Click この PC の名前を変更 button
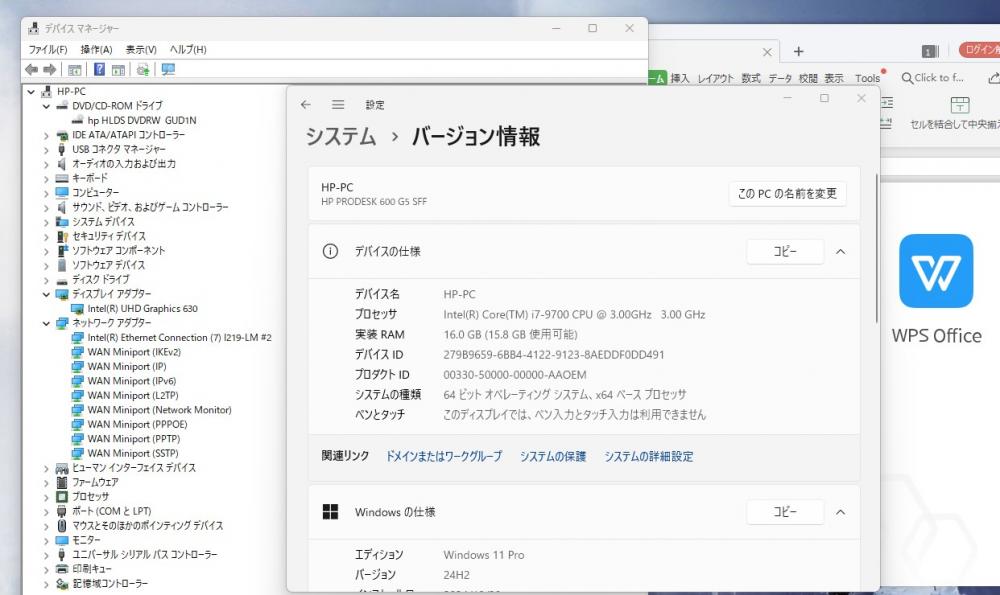Screen dimensions: 1000x595 point(788,193)
